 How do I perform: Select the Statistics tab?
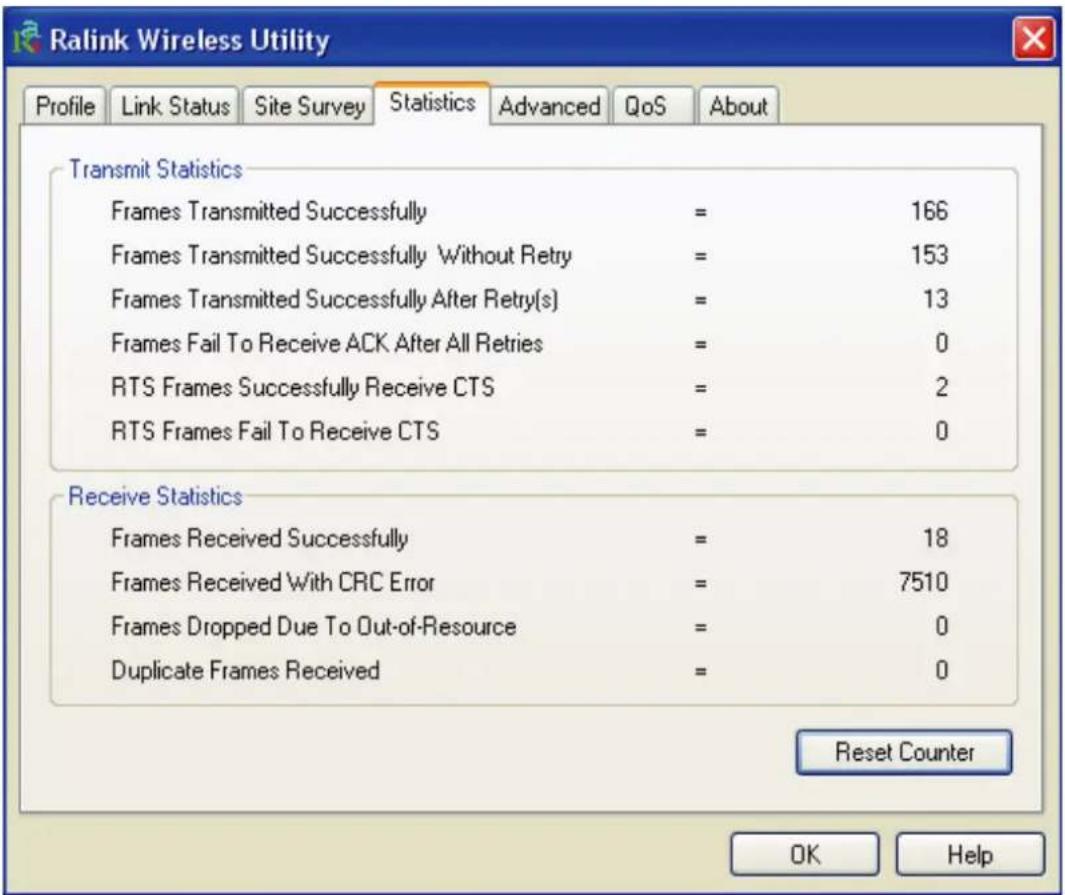click(432, 103)
